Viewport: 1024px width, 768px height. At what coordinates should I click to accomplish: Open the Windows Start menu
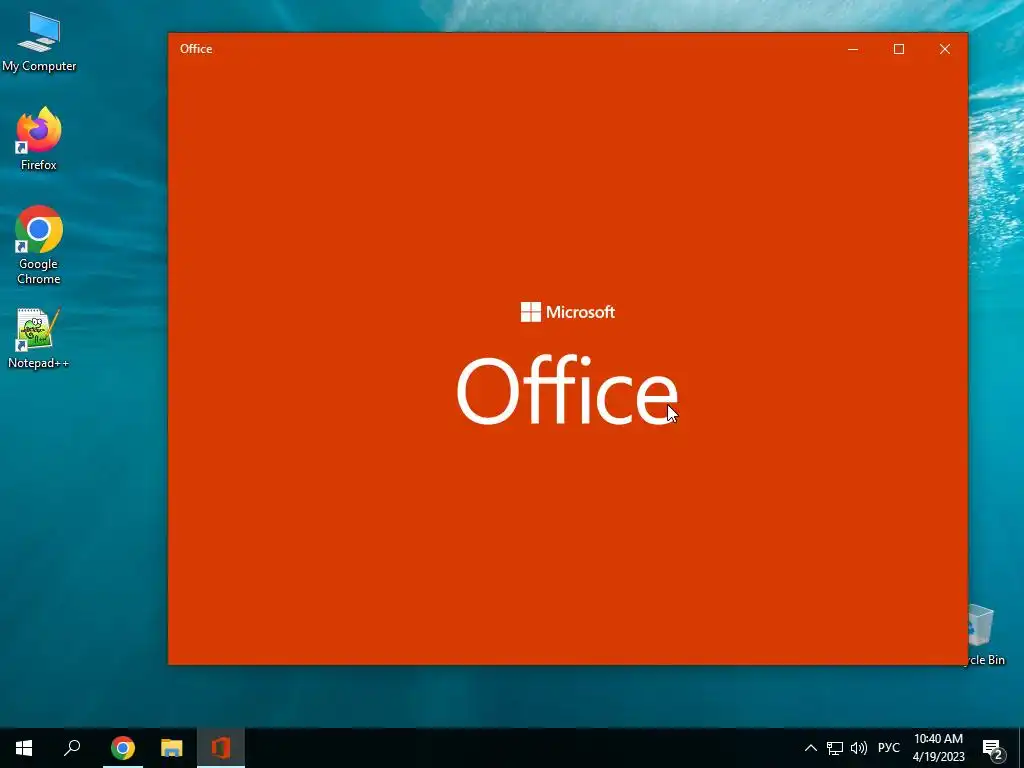point(24,748)
